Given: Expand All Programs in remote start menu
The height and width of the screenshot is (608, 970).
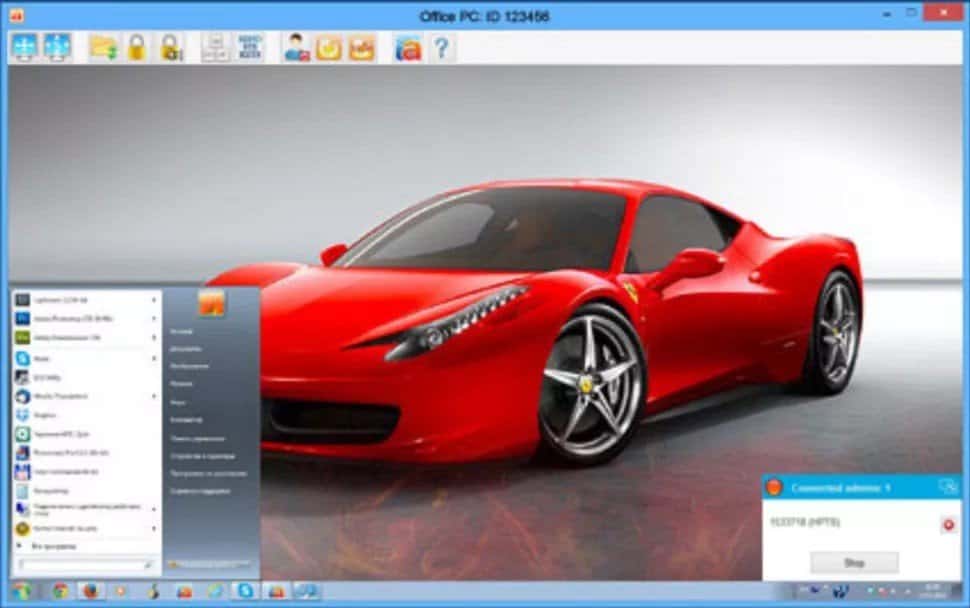Looking at the screenshot, I should pyautogui.click(x=40, y=546).
